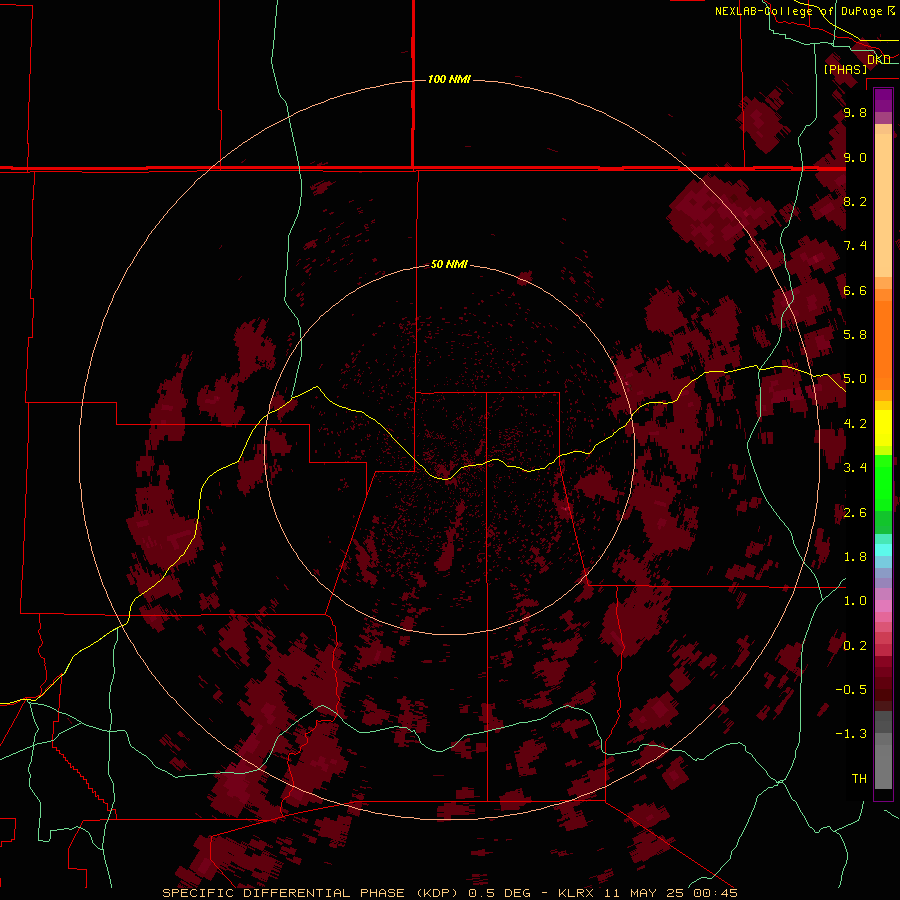
Task: Click the 100 NMI range ring label
Action: click(449, 79)
